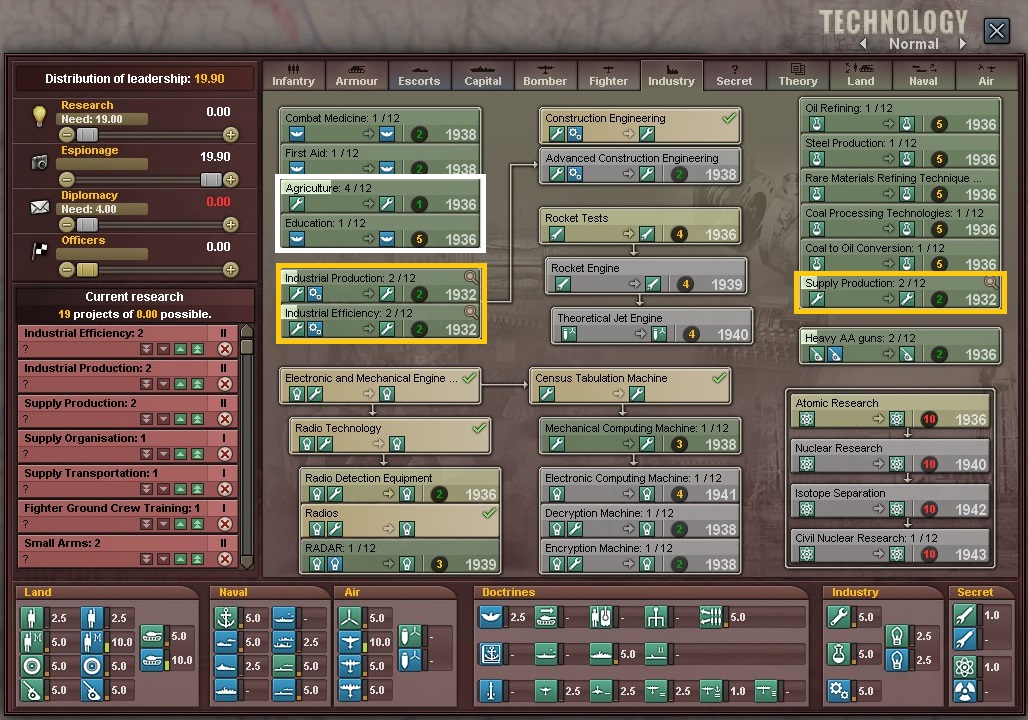This screenshot has height=720, width=1028.
Task: Remove Small Arms from current research
Action: point(225,559)
